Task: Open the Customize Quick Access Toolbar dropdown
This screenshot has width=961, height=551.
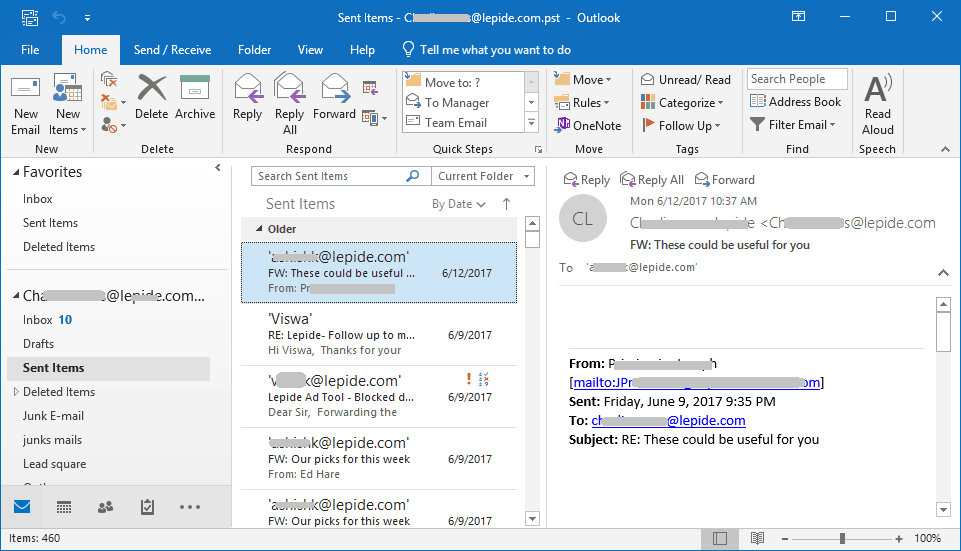Action: tap(88, 18)
